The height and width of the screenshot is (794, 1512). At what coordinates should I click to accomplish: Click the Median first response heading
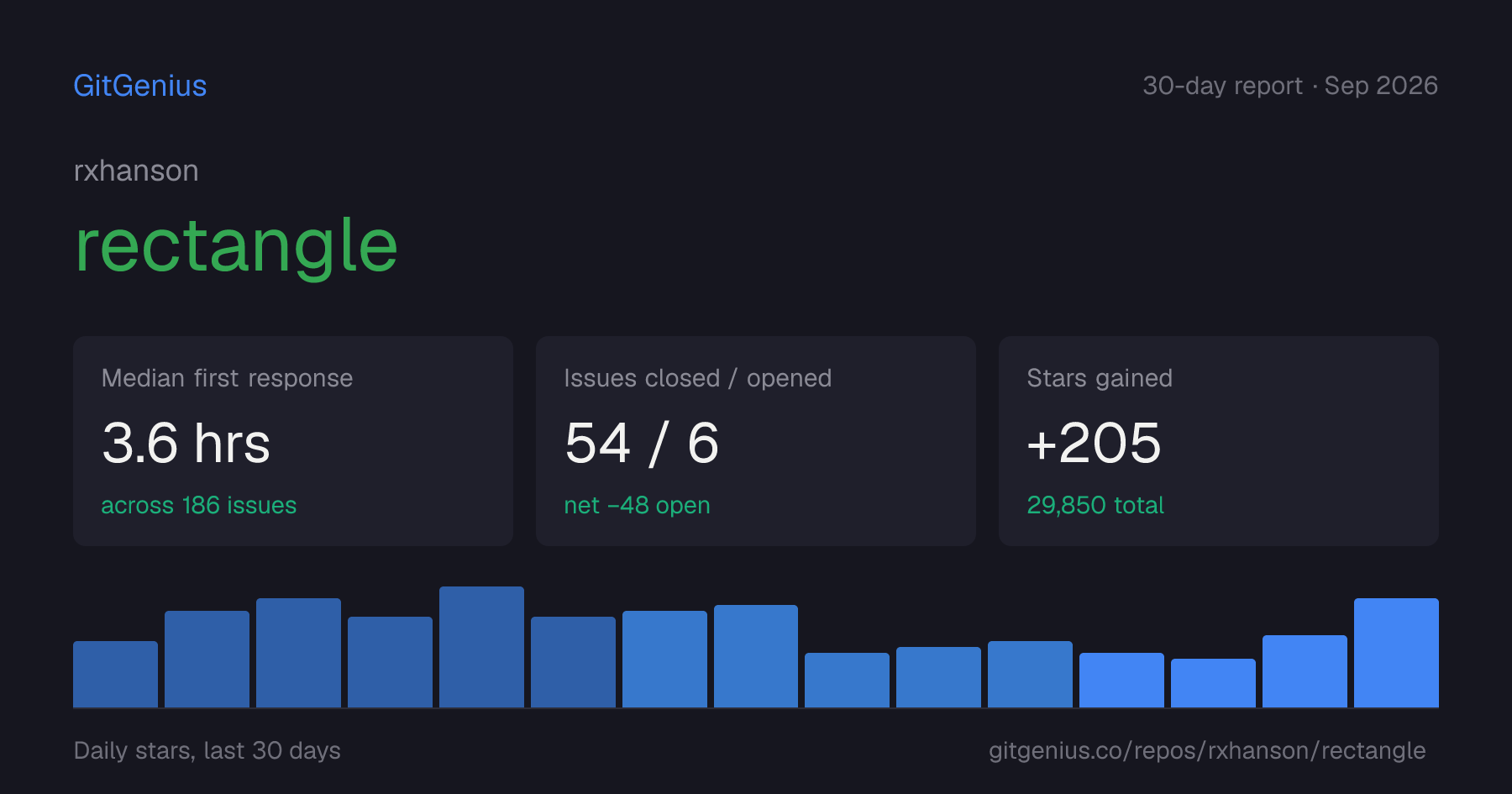click(227, 378)
